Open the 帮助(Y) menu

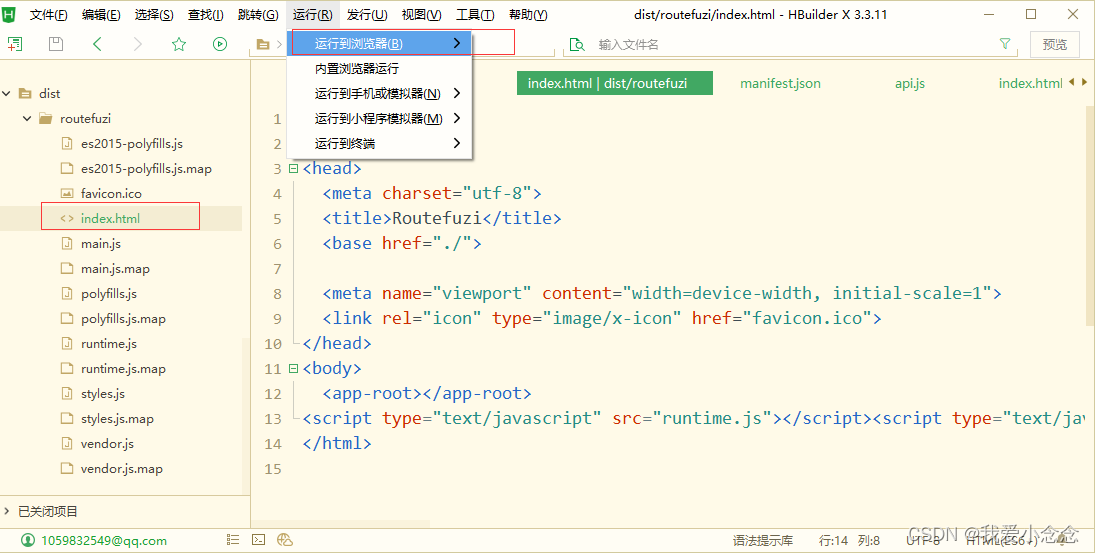(x=528, y=15)
